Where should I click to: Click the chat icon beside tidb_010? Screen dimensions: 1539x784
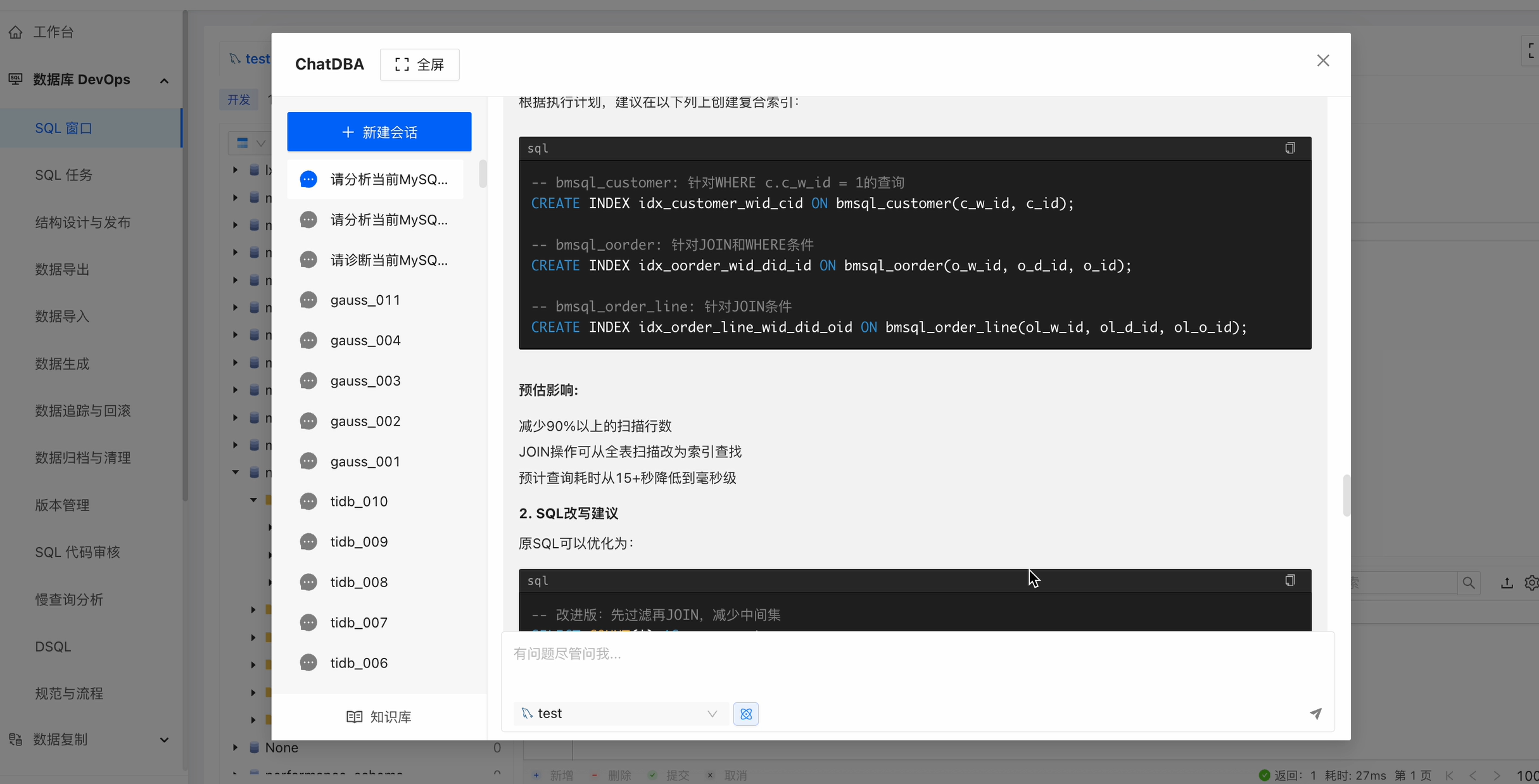coord(308,502)
